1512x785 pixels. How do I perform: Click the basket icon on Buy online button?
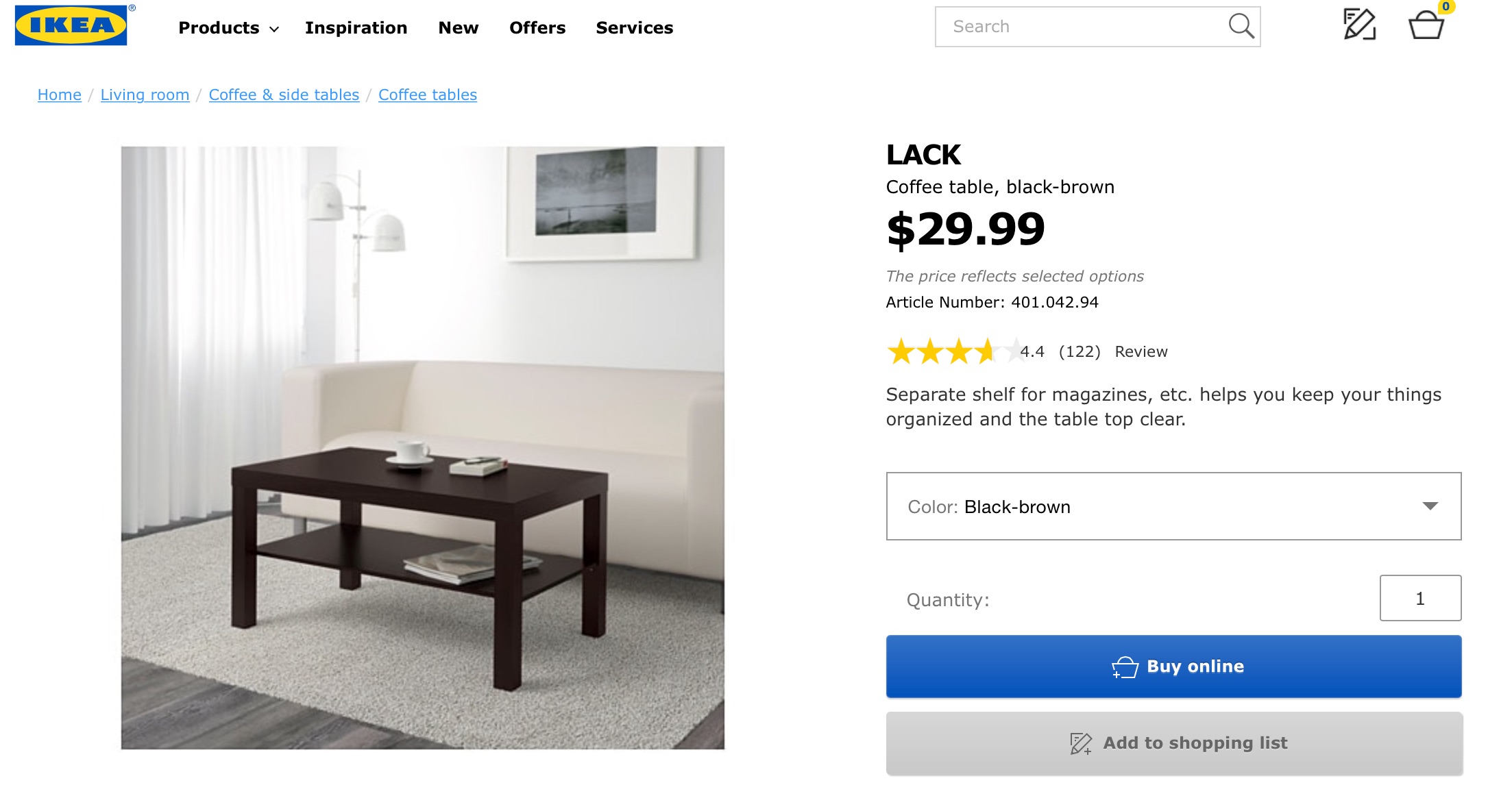(1125, 666)
